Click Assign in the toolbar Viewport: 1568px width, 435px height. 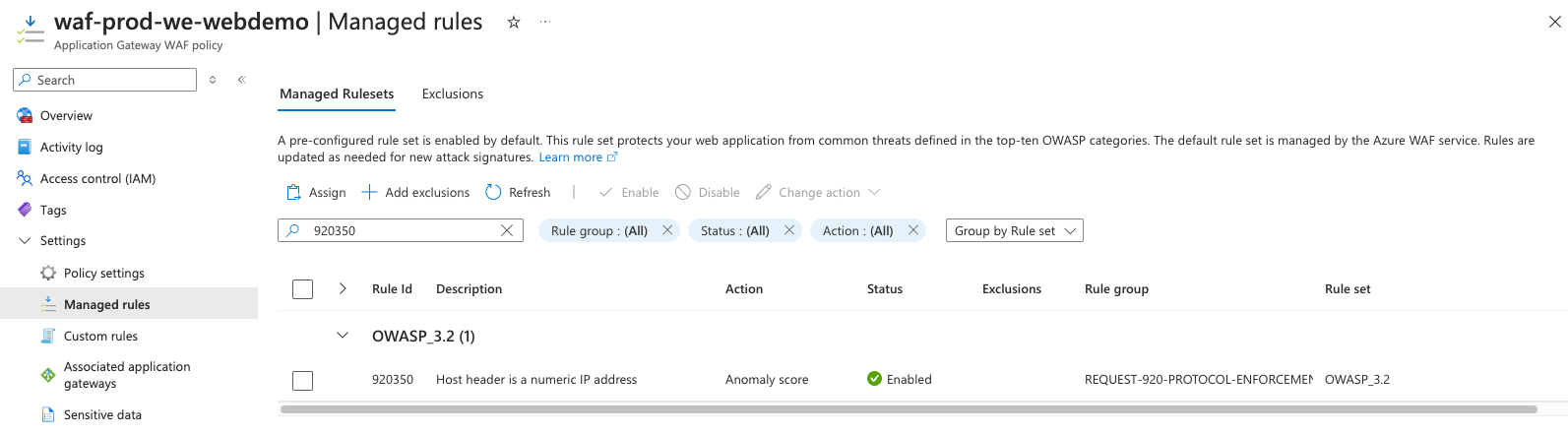[x=316, y=192]
